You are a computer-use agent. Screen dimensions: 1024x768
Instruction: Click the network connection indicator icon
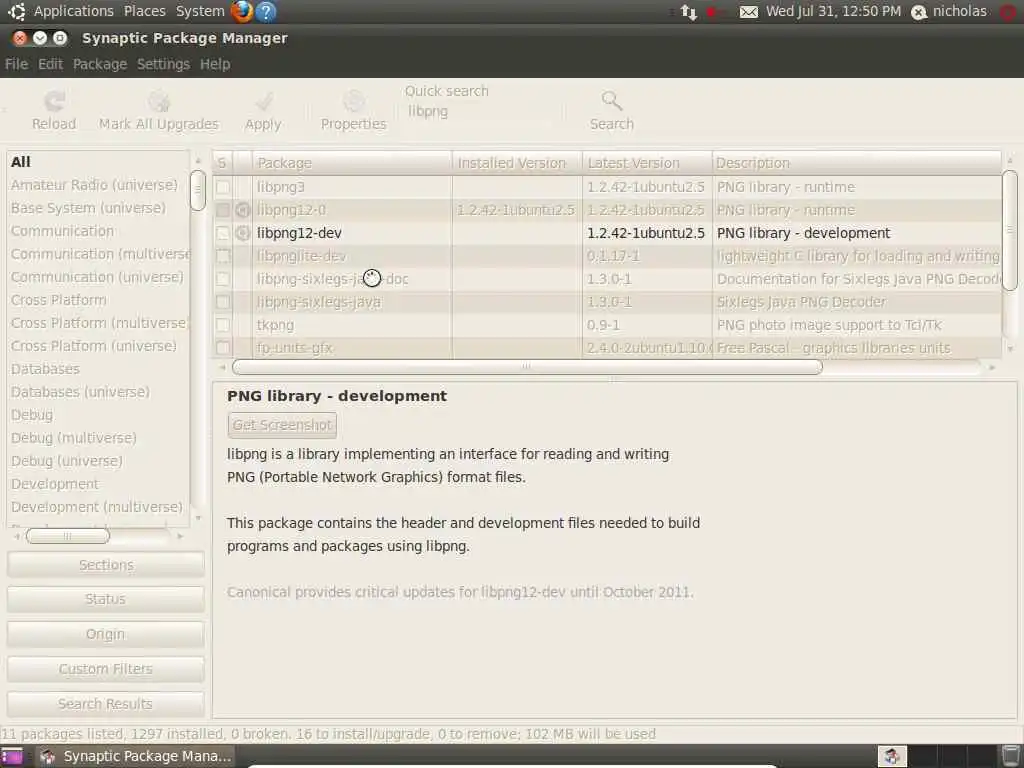[689, 12]
